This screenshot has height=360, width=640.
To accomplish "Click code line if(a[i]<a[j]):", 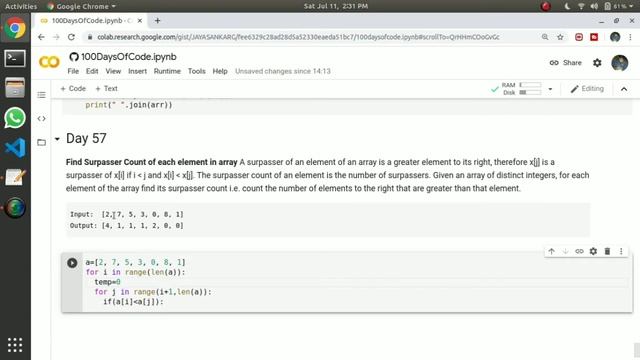I will pos(133,302).
